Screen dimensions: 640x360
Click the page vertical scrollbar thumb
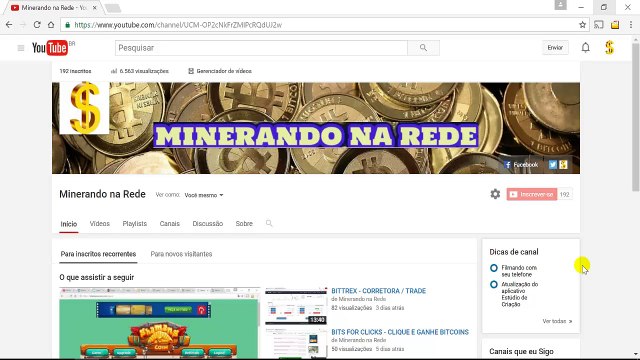tap(636, 116)
